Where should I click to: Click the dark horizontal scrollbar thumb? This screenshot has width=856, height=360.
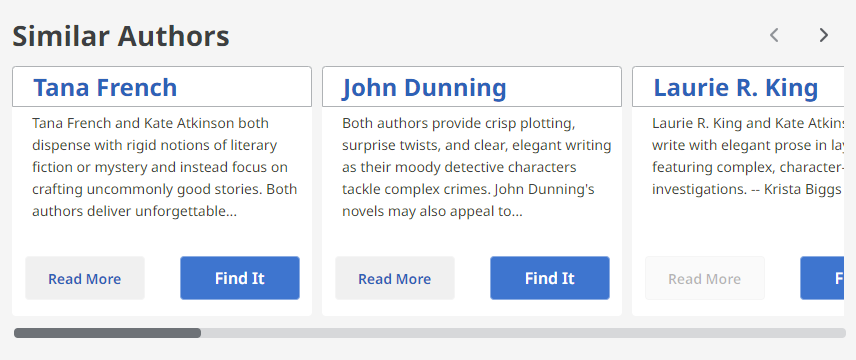tap(108, 333)
